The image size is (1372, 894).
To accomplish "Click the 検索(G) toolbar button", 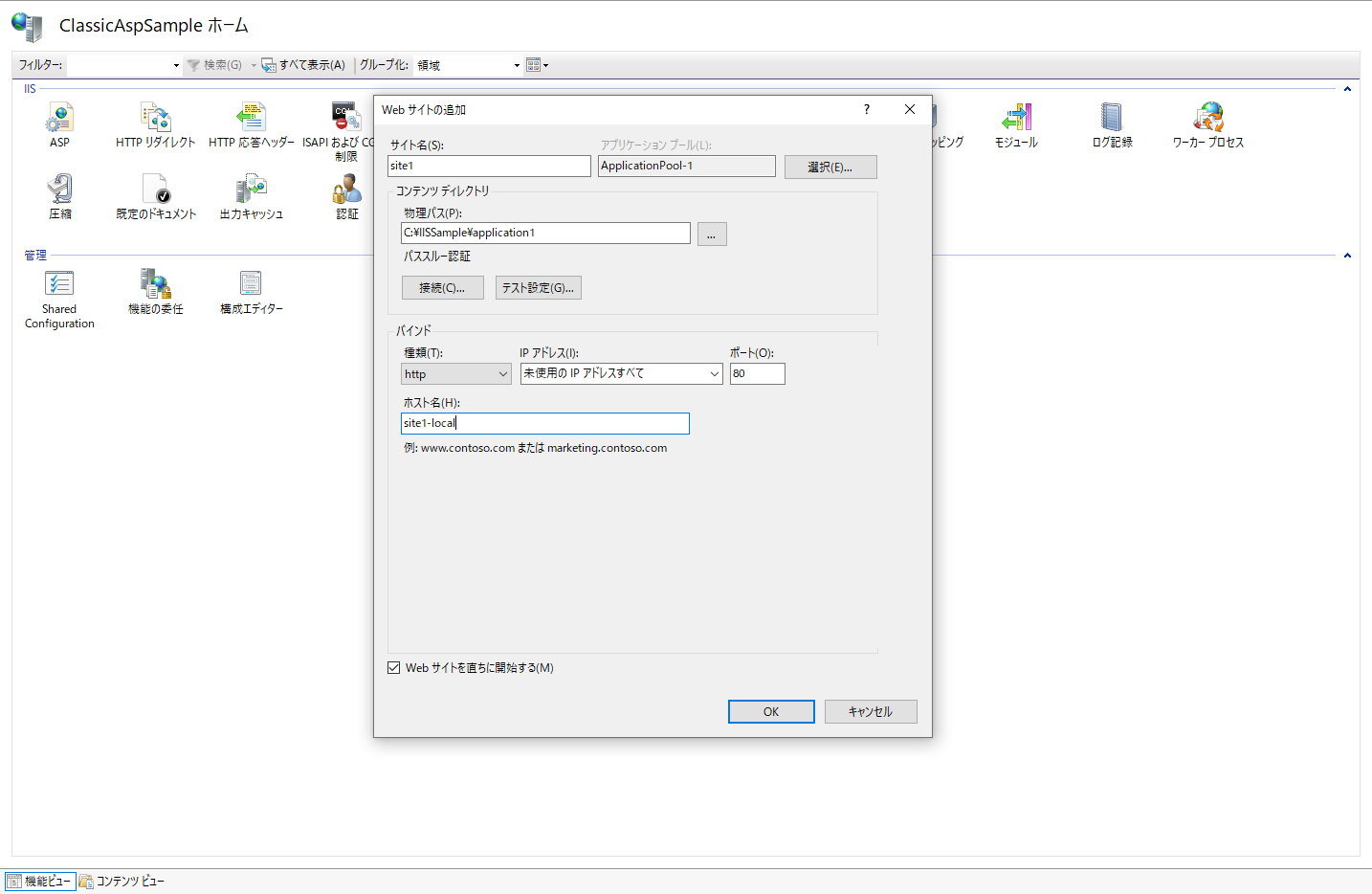I will (x=215, y=65).
